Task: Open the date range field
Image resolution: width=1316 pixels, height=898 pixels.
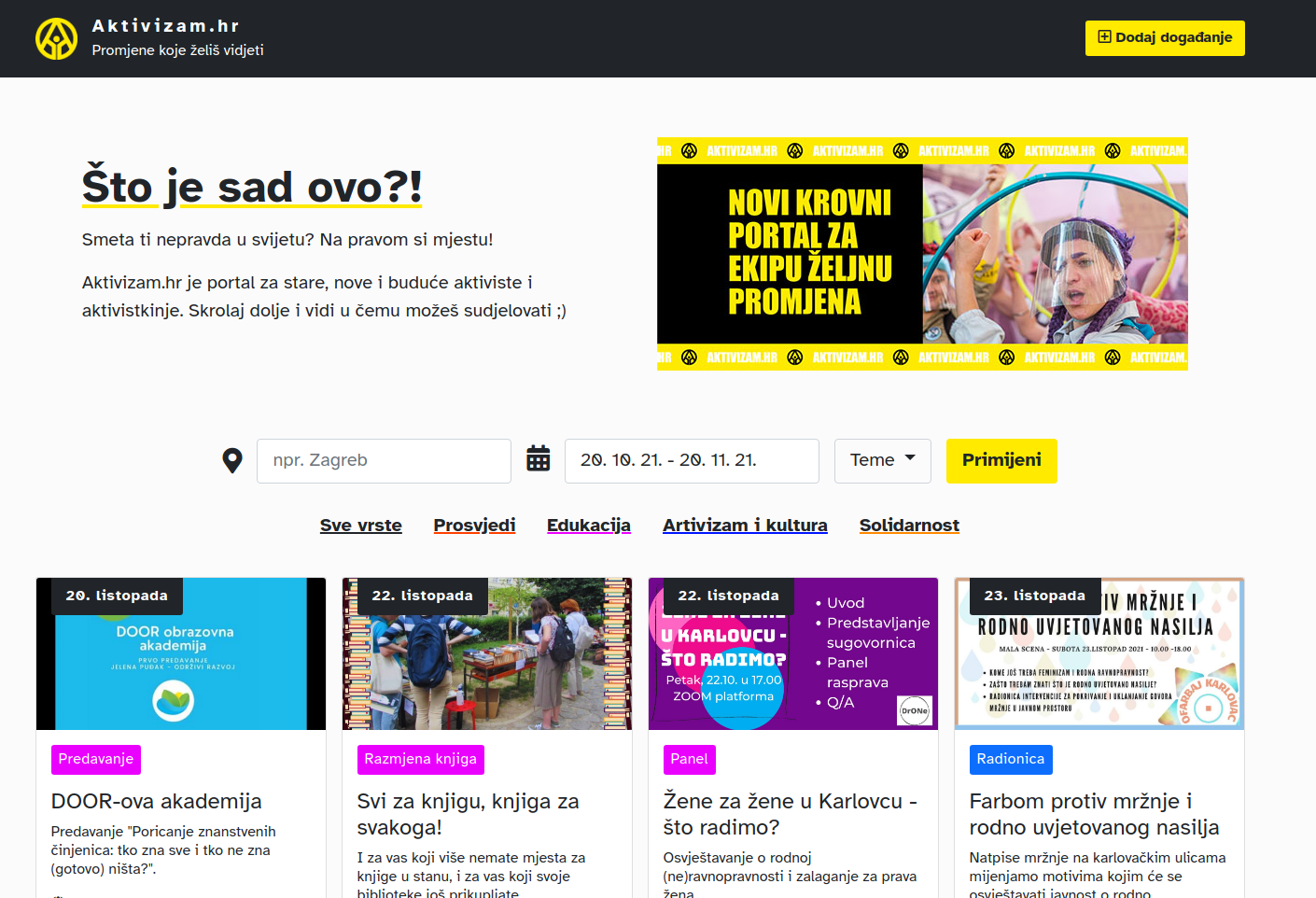Action: click(692, 461)
